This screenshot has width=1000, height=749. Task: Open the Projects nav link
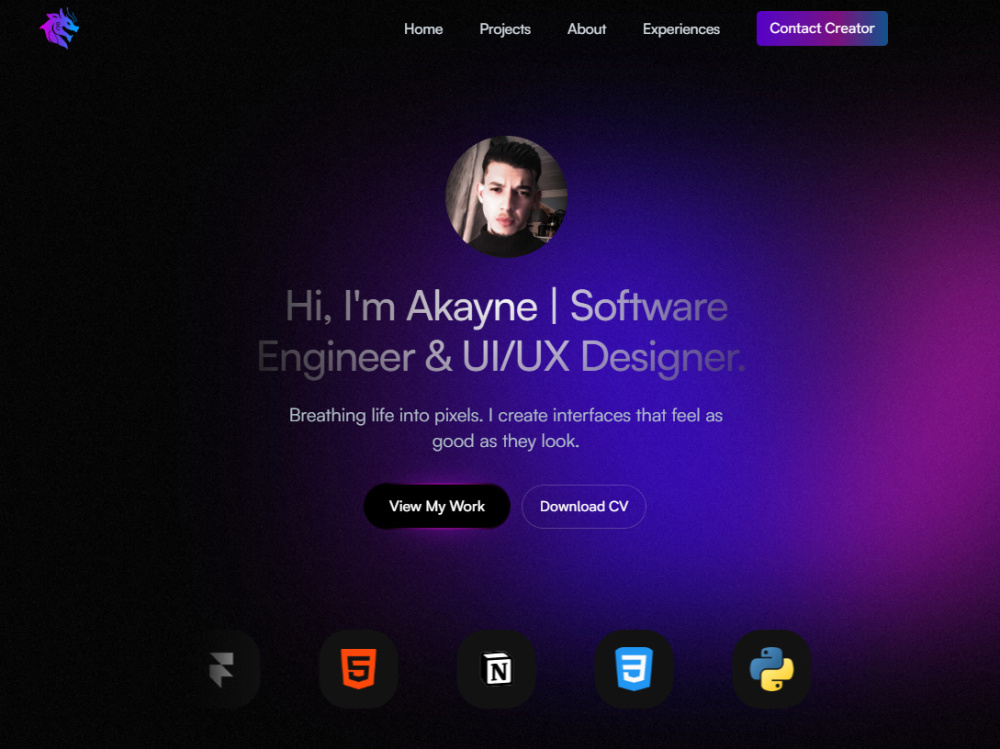[x=504, y=29]
